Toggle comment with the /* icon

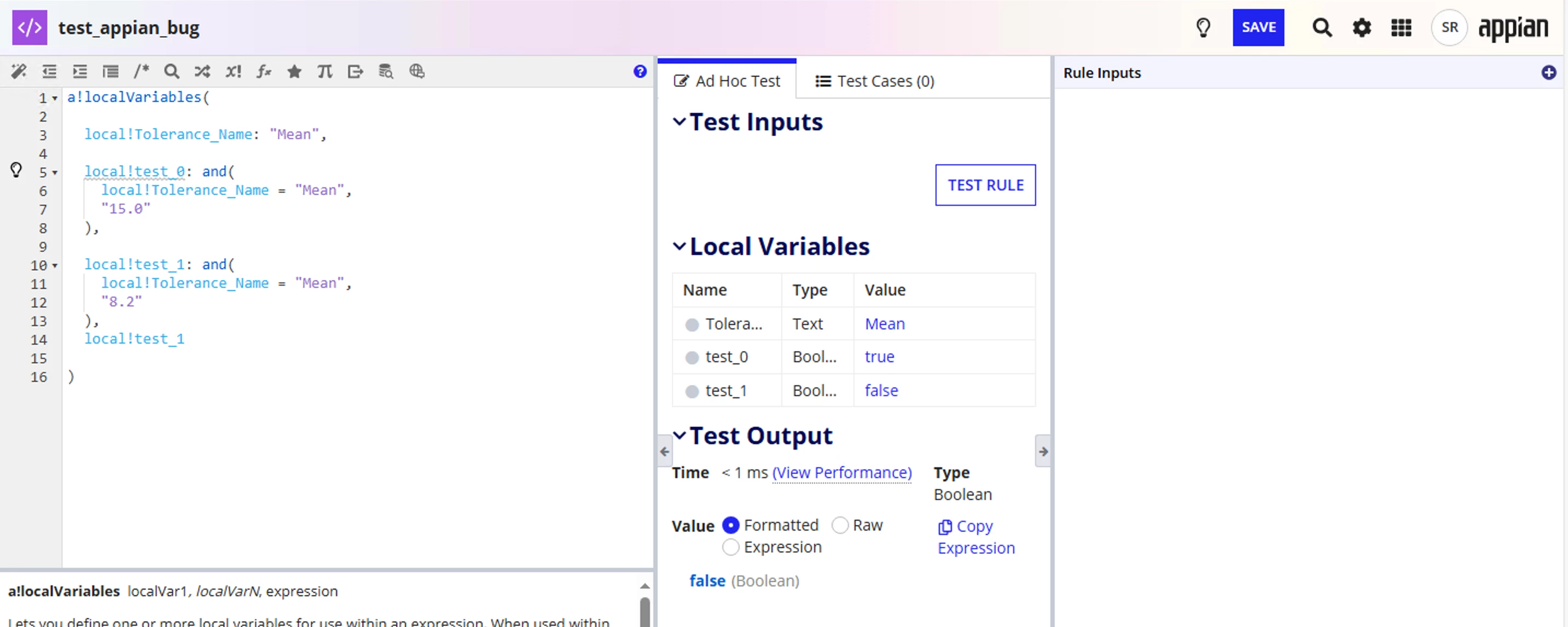[141, 72]
